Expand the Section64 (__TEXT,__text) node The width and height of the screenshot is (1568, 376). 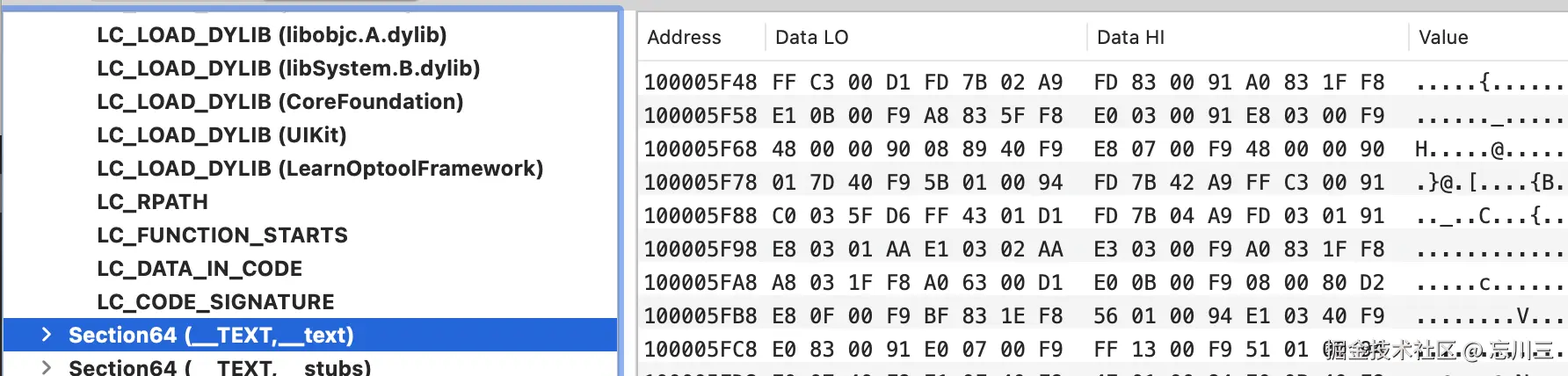(47, 335)
